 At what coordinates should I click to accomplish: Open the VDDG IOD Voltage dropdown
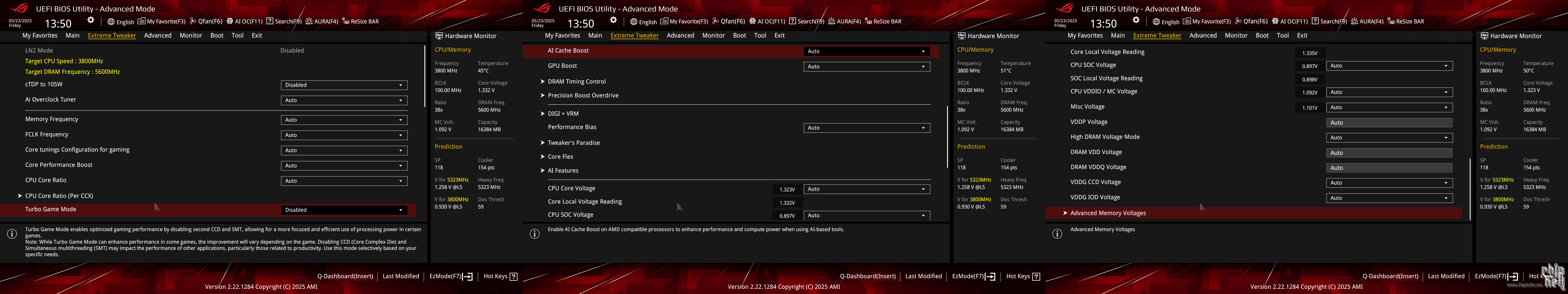pos(1390,198)
